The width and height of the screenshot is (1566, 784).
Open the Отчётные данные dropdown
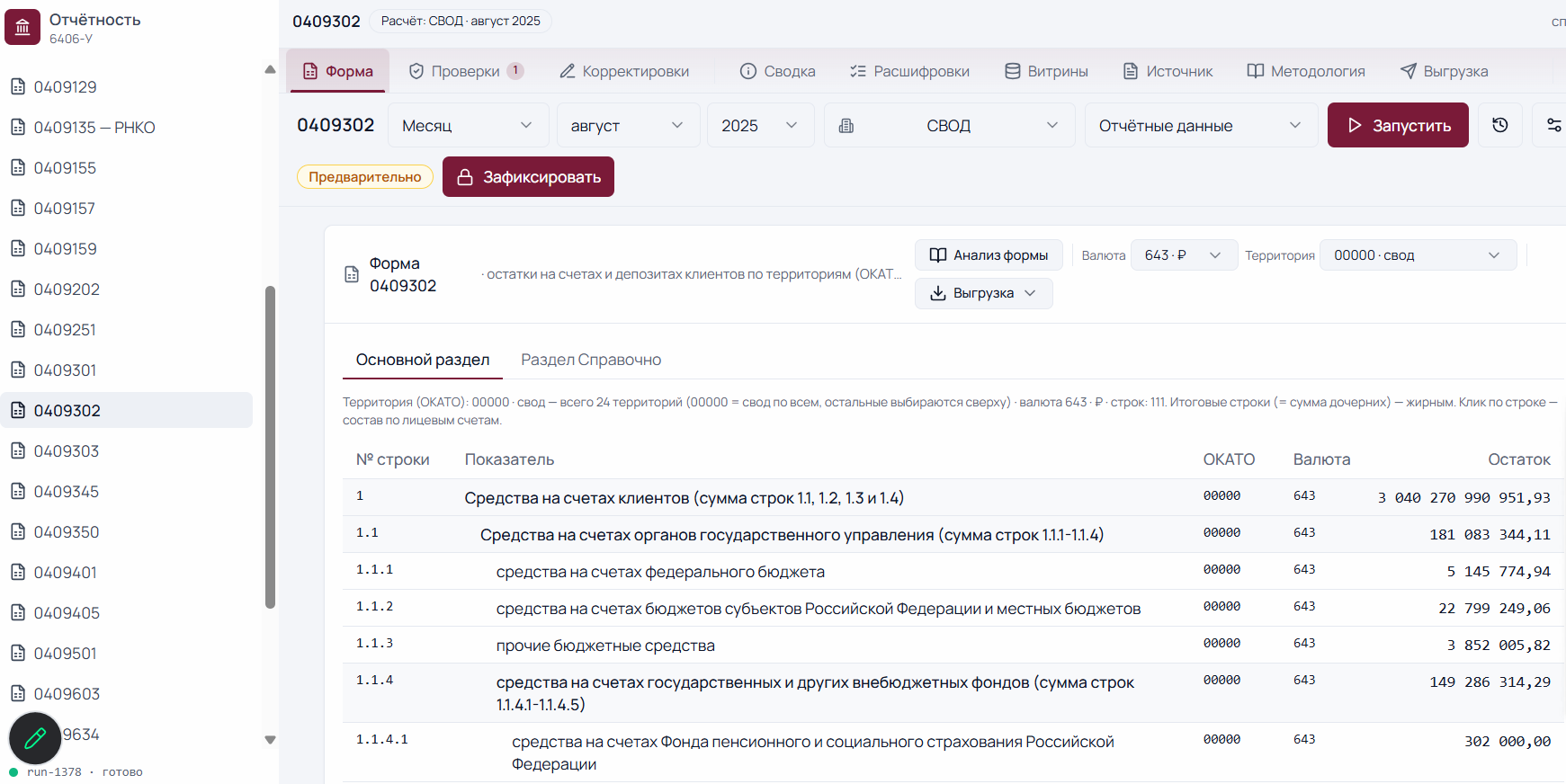1201,125
